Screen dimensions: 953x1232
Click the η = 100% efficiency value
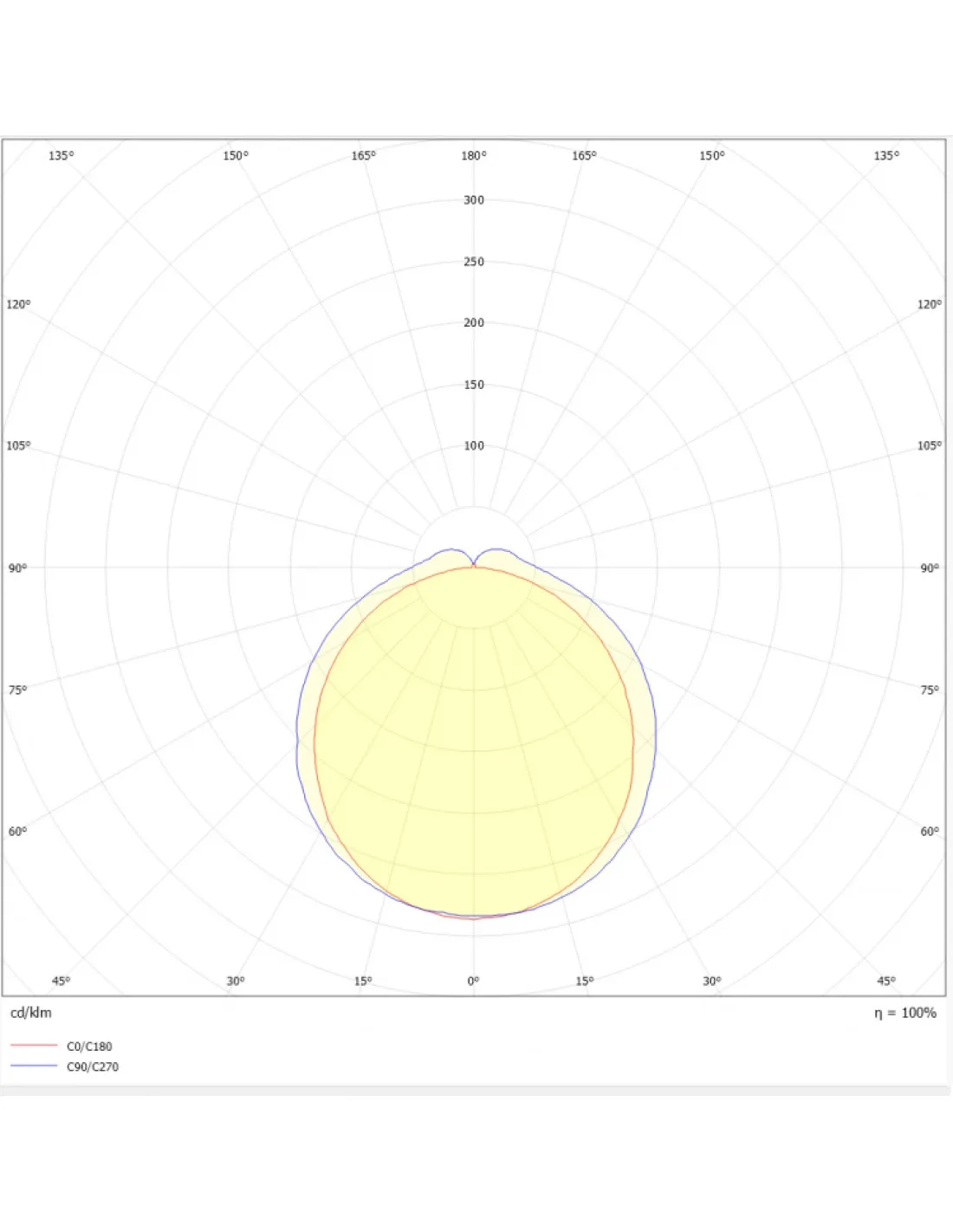pos(905,1013)
